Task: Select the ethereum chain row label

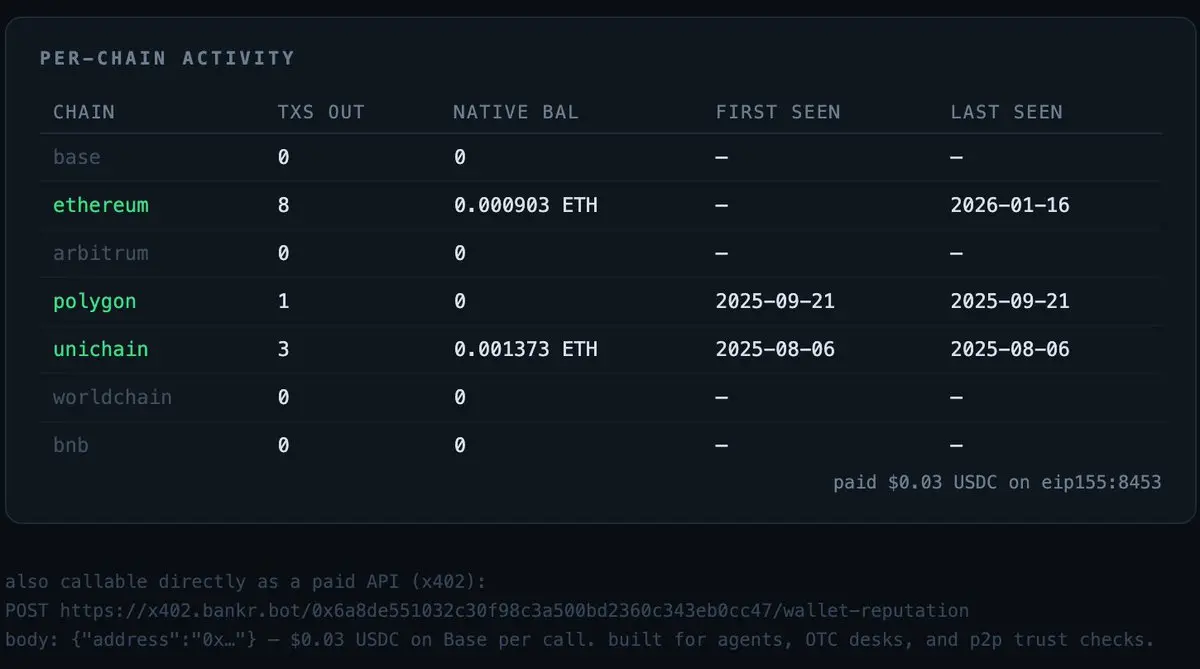Action: 101,205
